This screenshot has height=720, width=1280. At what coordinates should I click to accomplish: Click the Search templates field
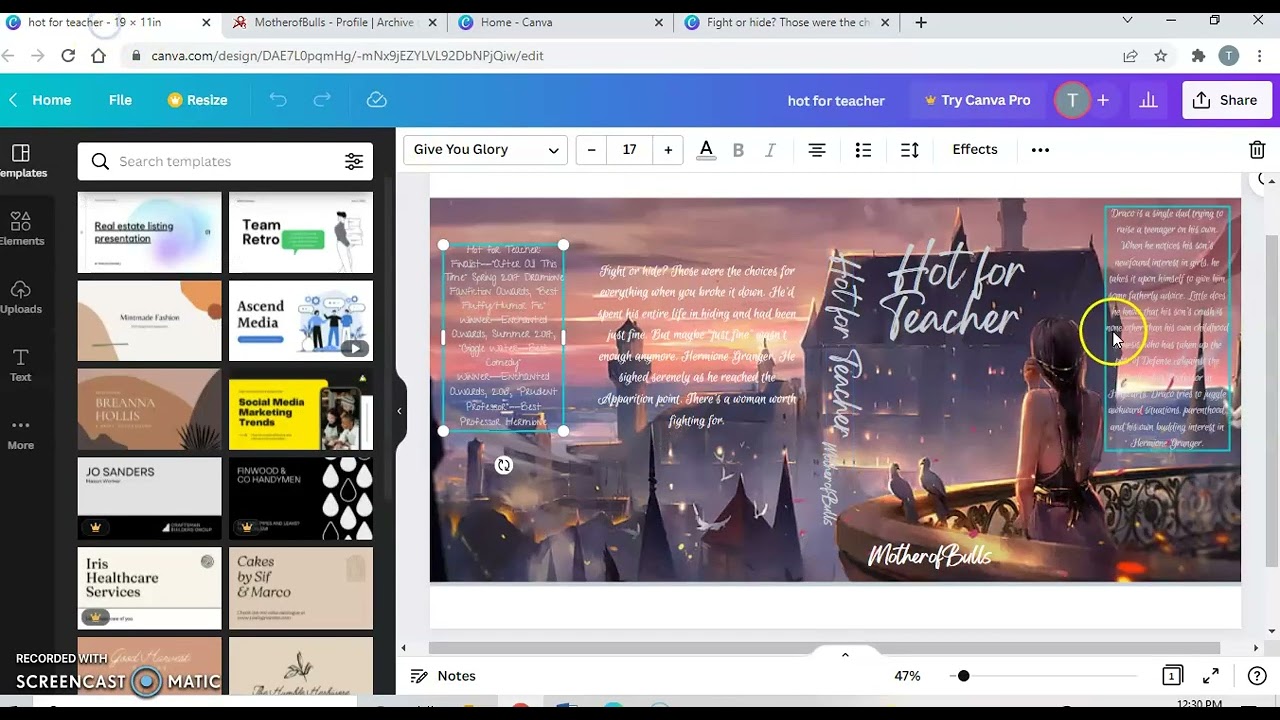[226, 161]
